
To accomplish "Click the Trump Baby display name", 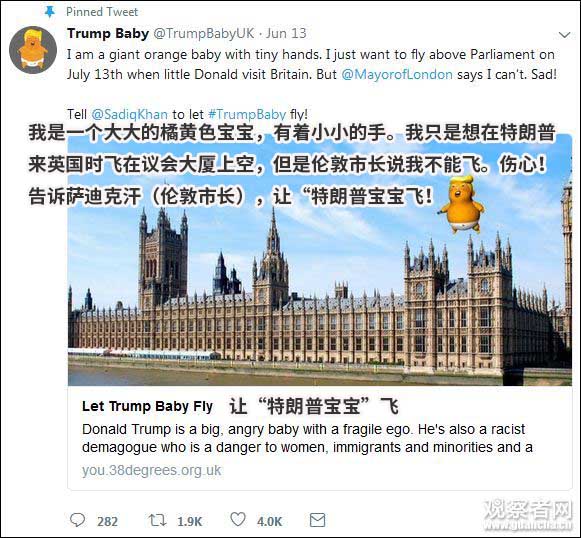I will pos(108,33).
